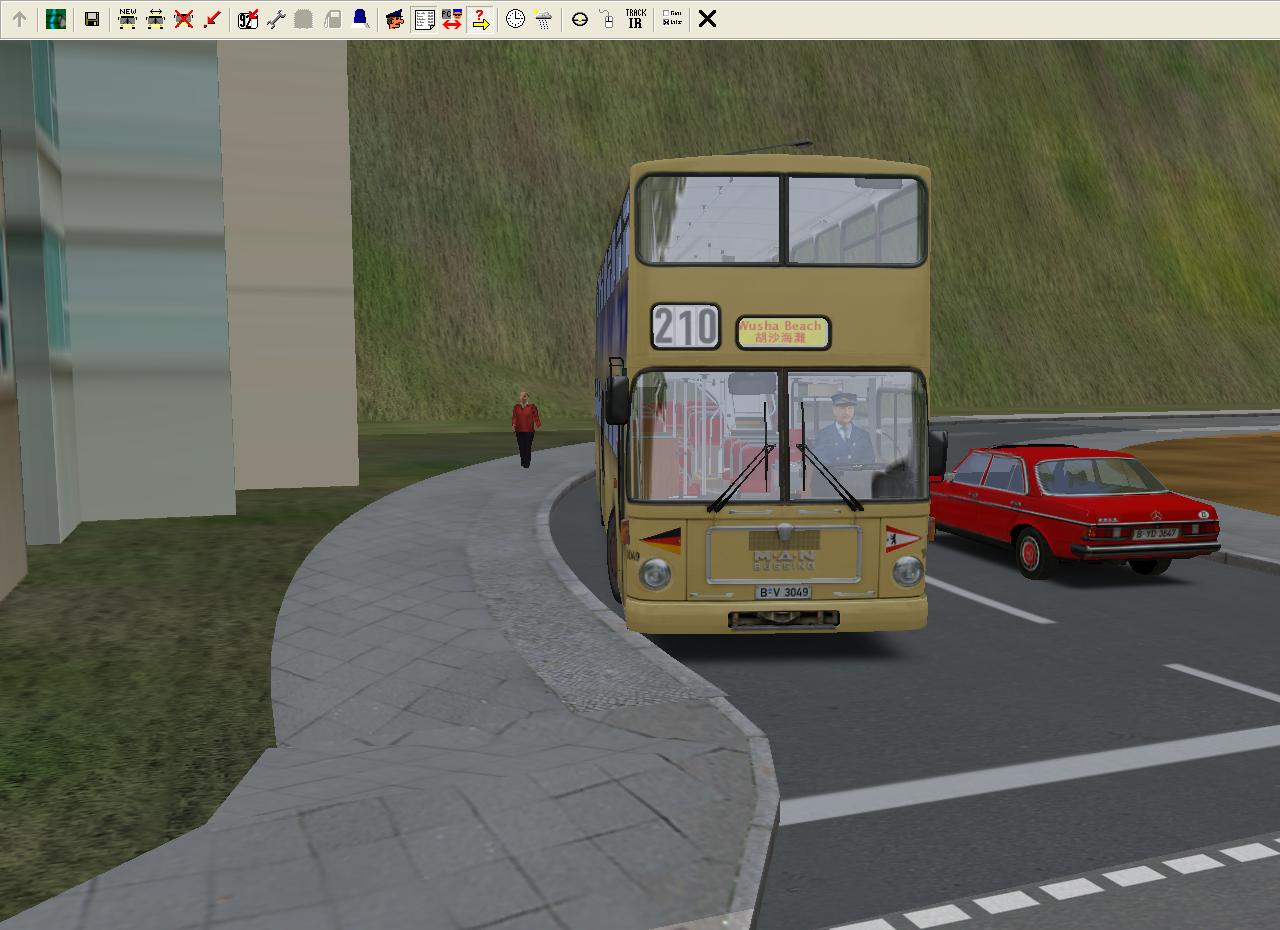Click the grayed-out fuel pump icon
Screen dimensions: 1280x930
tap(332, 19)
